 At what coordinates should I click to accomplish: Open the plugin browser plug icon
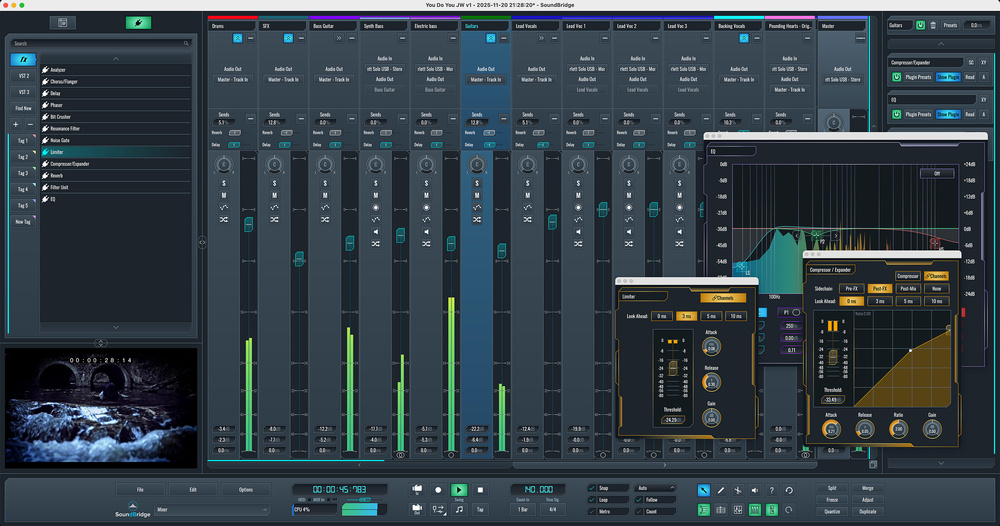(139, 22)
